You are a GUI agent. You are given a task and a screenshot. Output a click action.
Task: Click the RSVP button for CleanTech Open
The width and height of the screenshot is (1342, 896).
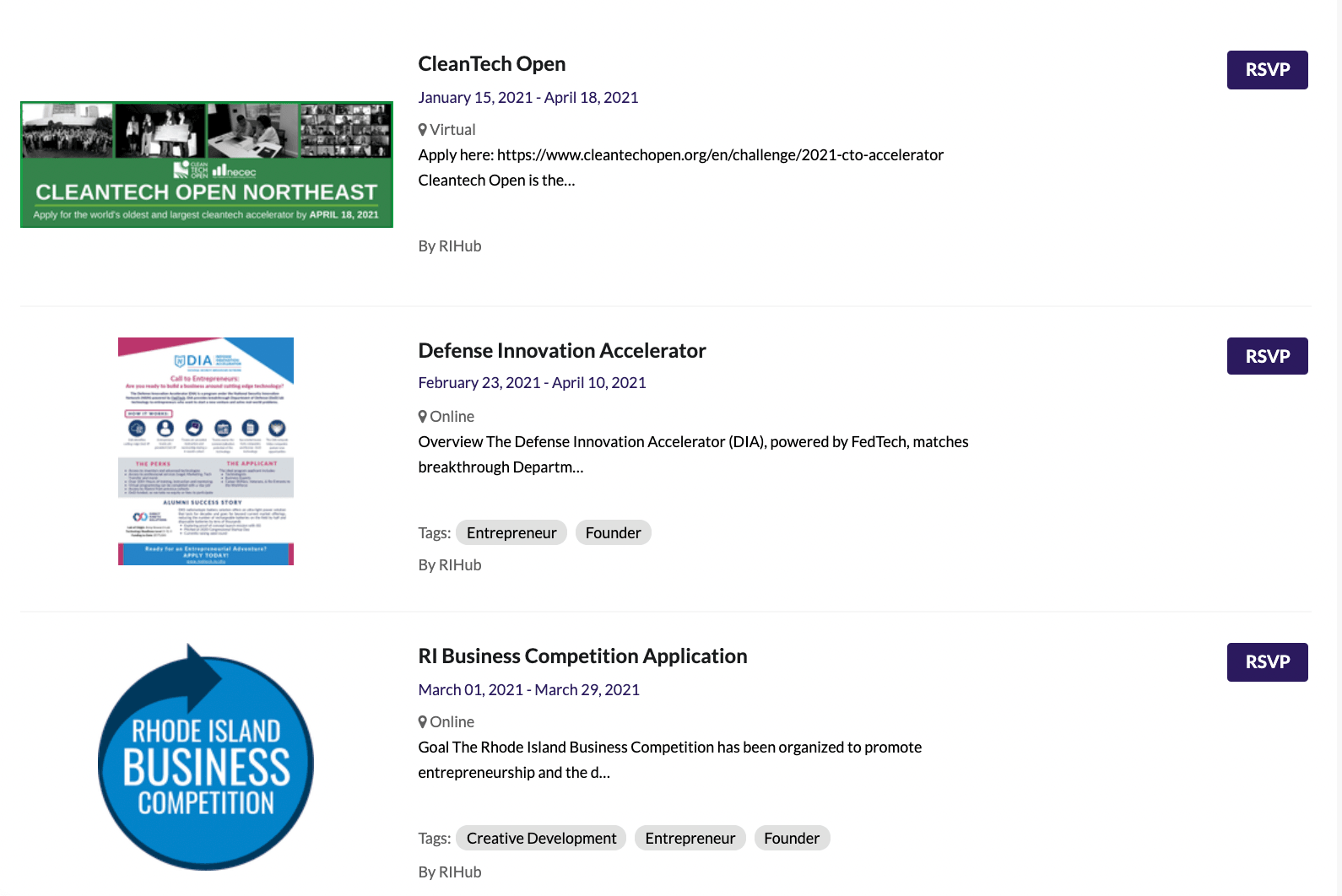pos(1267,70)
